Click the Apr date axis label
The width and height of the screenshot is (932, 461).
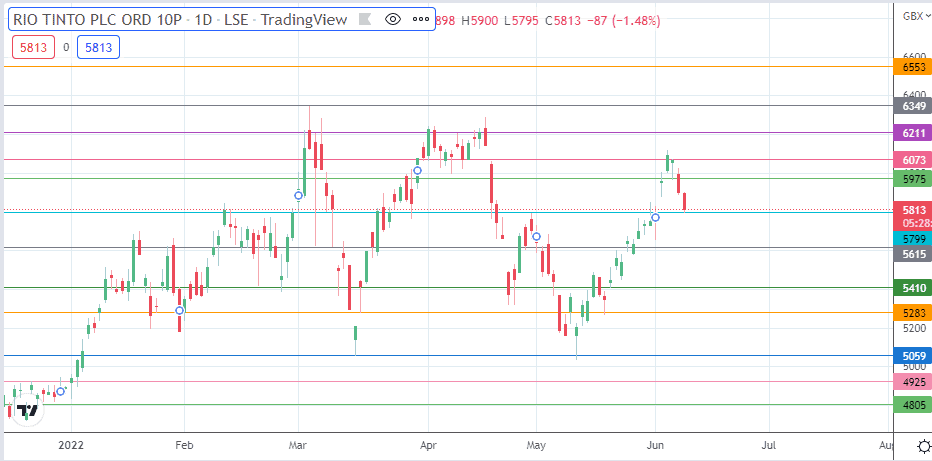[x=428, y=445]
